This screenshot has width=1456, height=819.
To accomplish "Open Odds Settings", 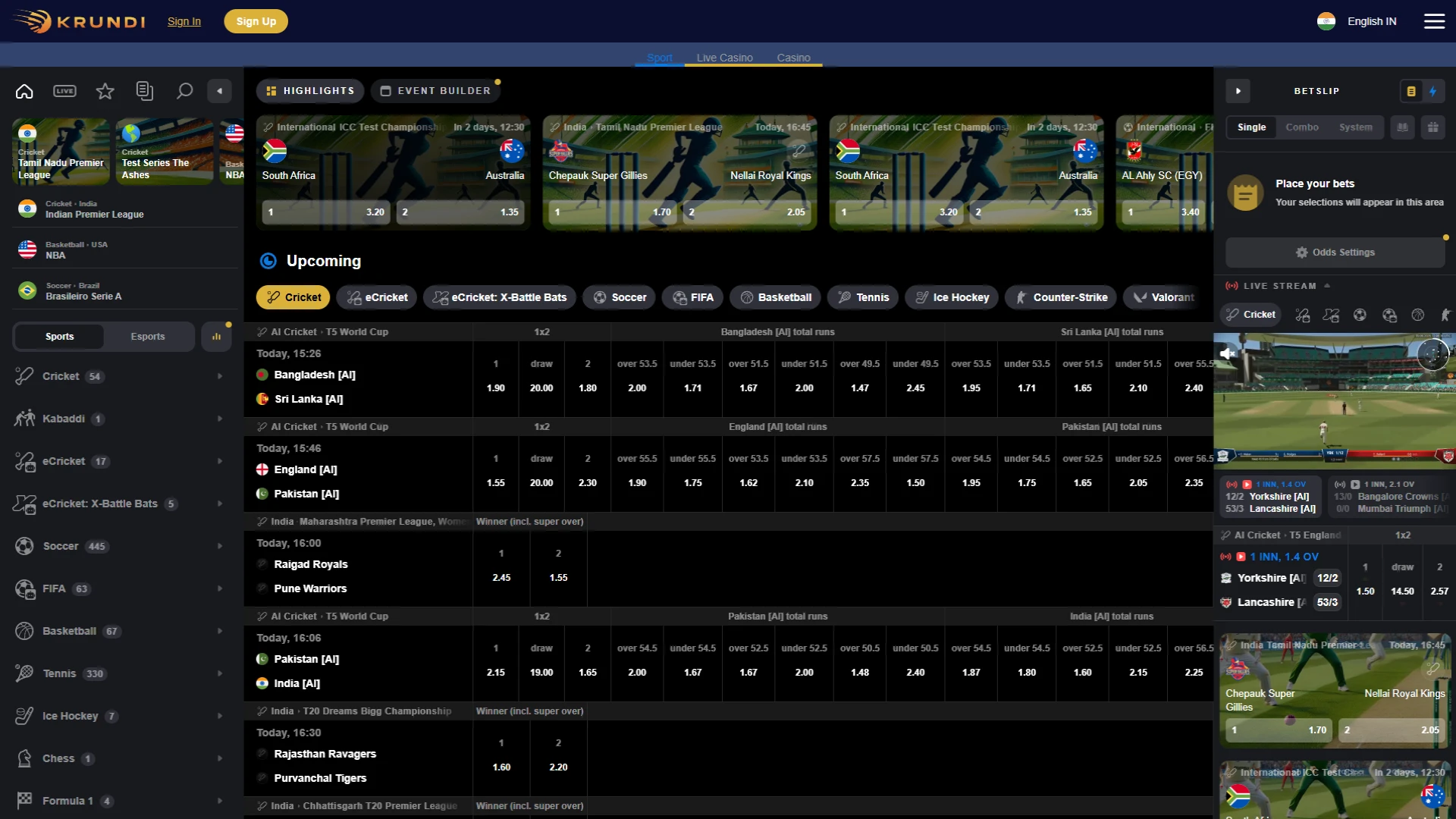I will tap(1335, 252).
